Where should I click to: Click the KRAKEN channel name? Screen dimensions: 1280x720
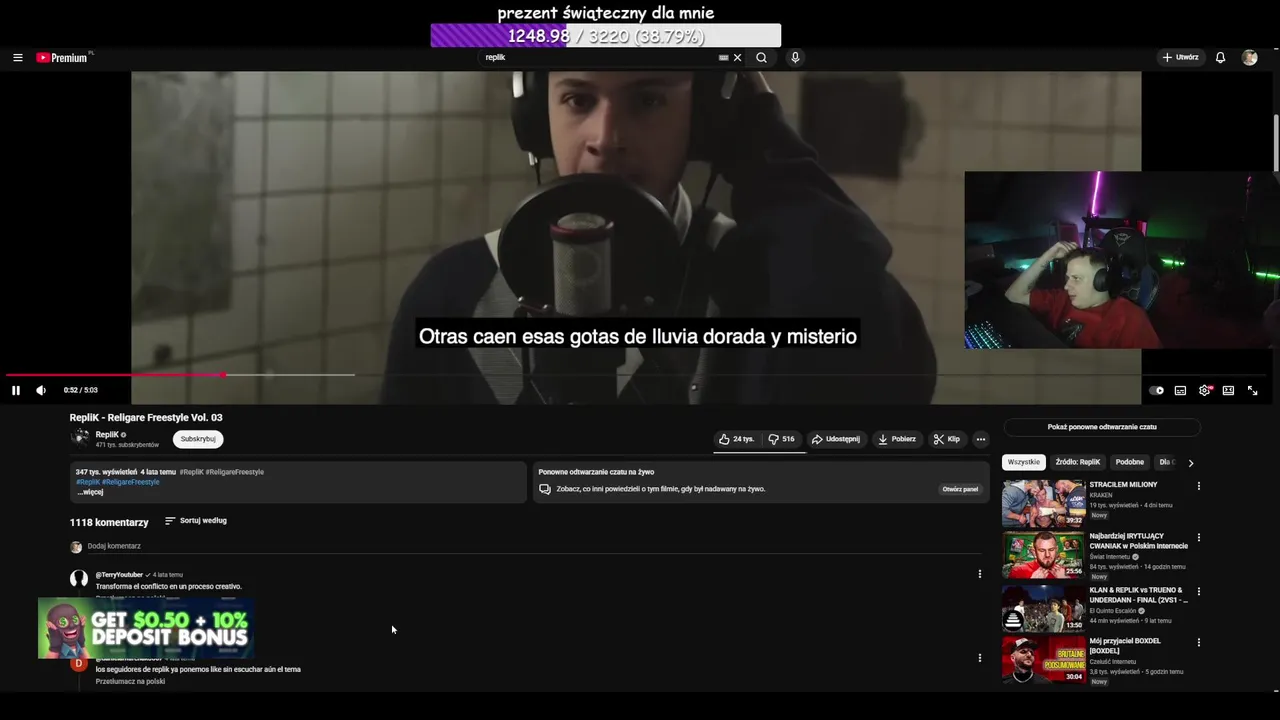[x=1101, y=495]
